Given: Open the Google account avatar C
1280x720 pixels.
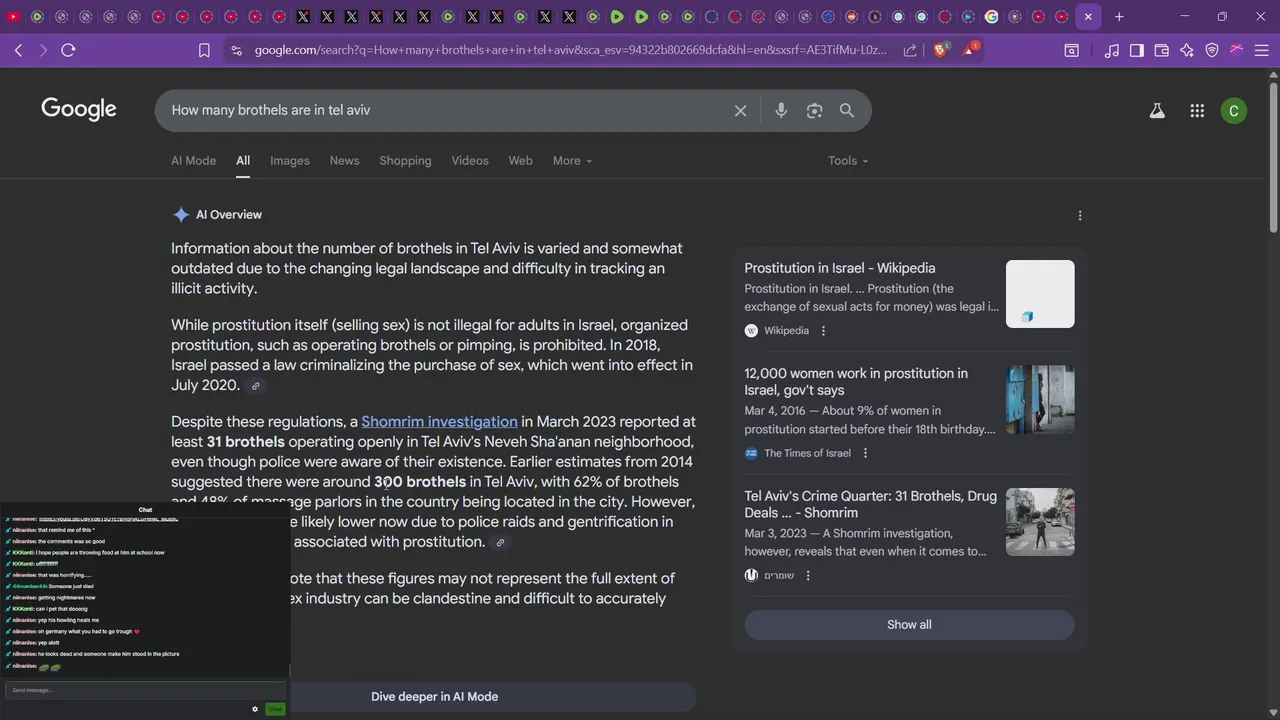Looking at the screenshot, I should pyautogui.click(x=1234, y=111).
